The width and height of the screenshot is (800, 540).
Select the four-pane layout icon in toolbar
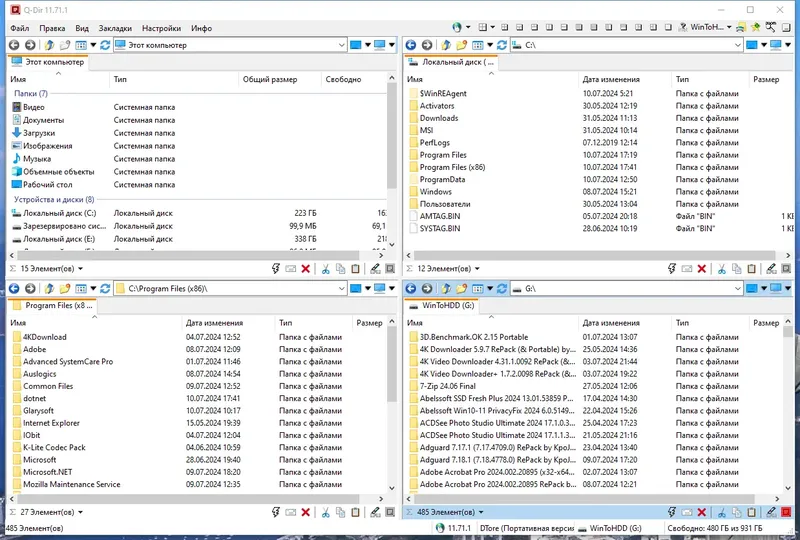(483, 27)
